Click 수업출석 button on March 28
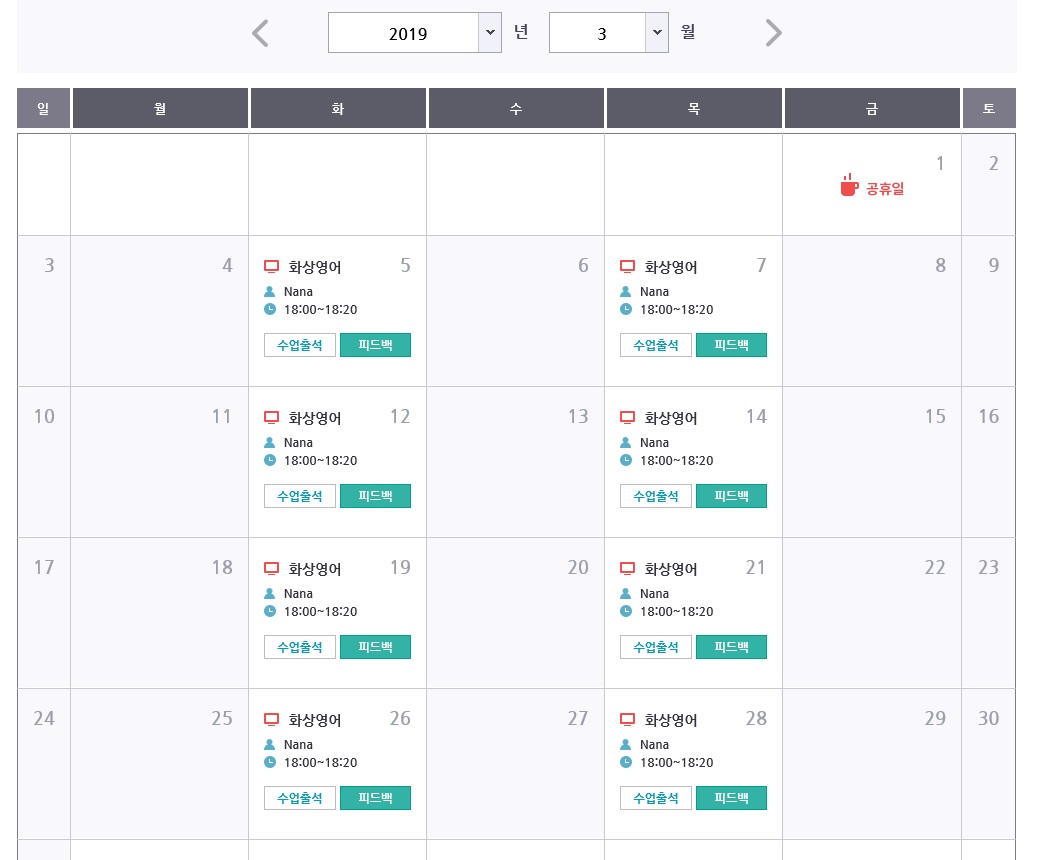This screenshot has width=1043, height=860. click(x=656, y=798)
